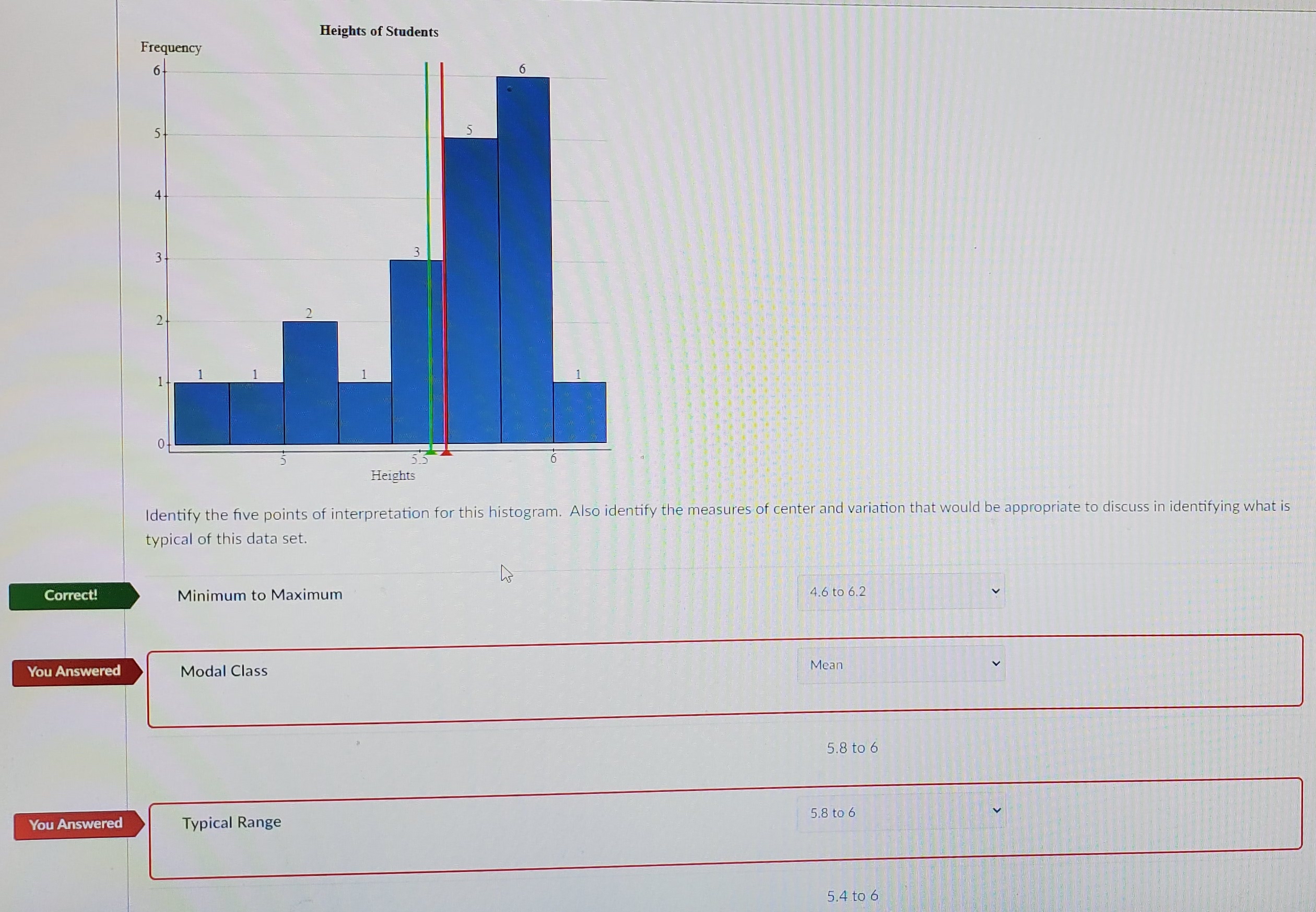Click the correct answer text 5.4 to 6
The image size is (1316, 912).
click(852, 895)
